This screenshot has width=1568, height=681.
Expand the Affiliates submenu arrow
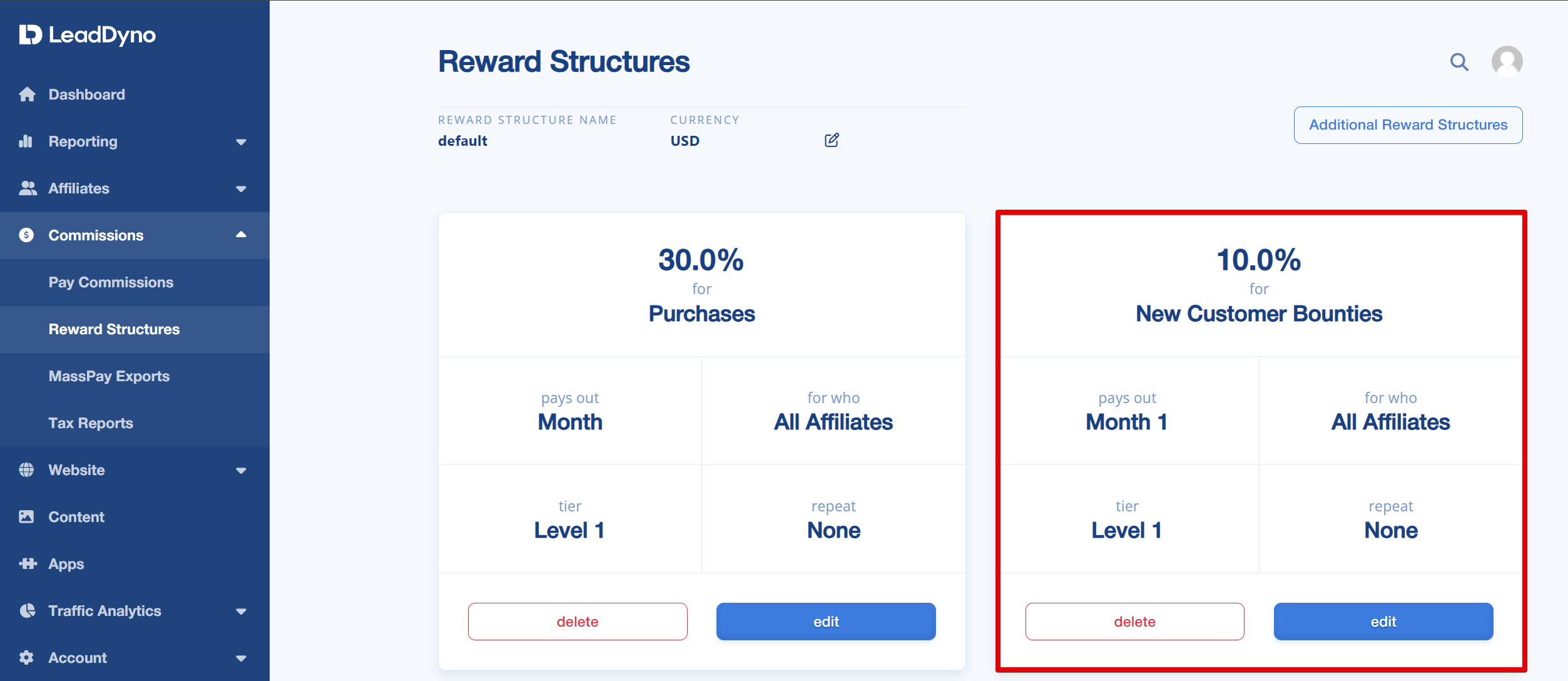tap(241, 189)
